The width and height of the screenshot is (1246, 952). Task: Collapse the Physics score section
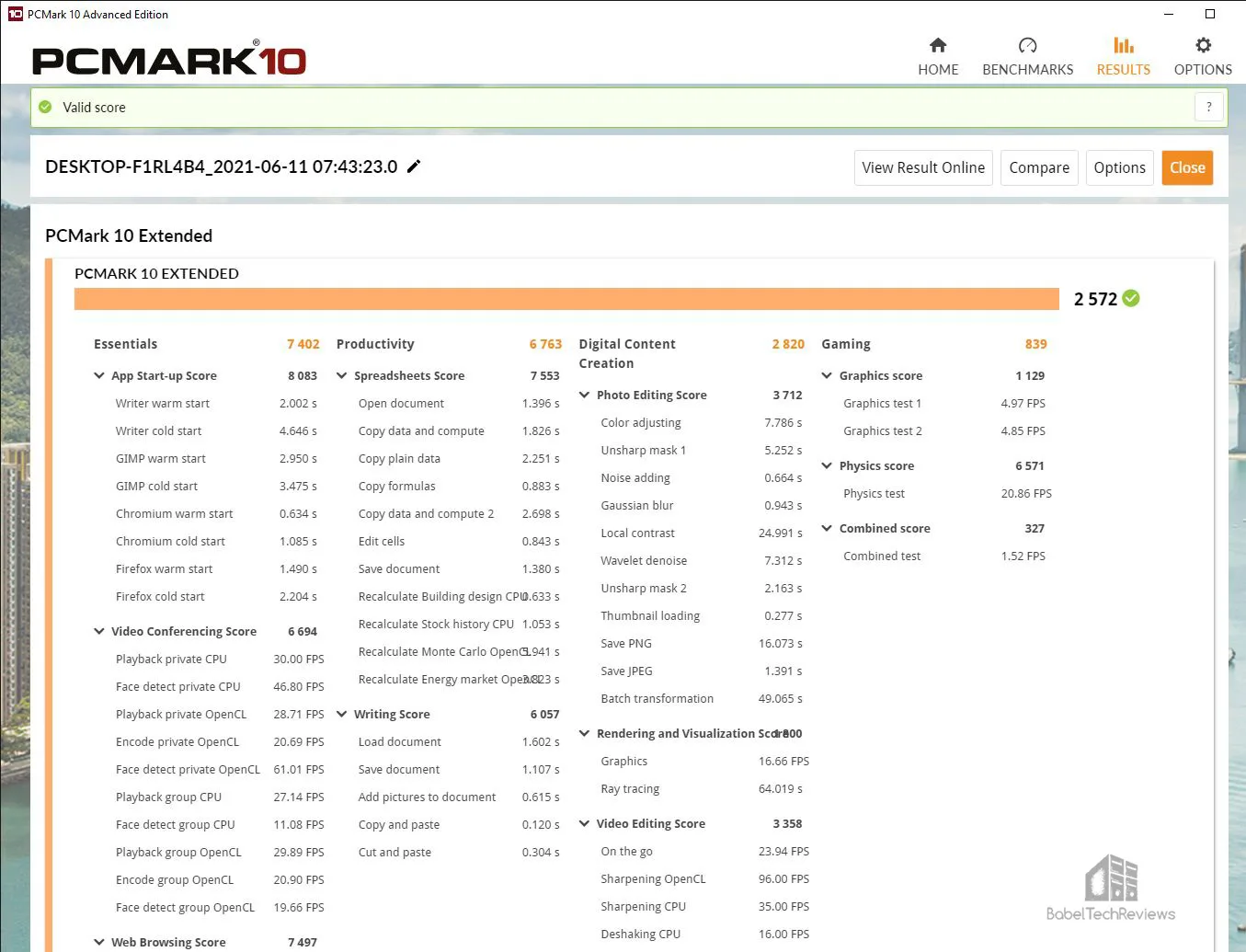pos(827,465)
